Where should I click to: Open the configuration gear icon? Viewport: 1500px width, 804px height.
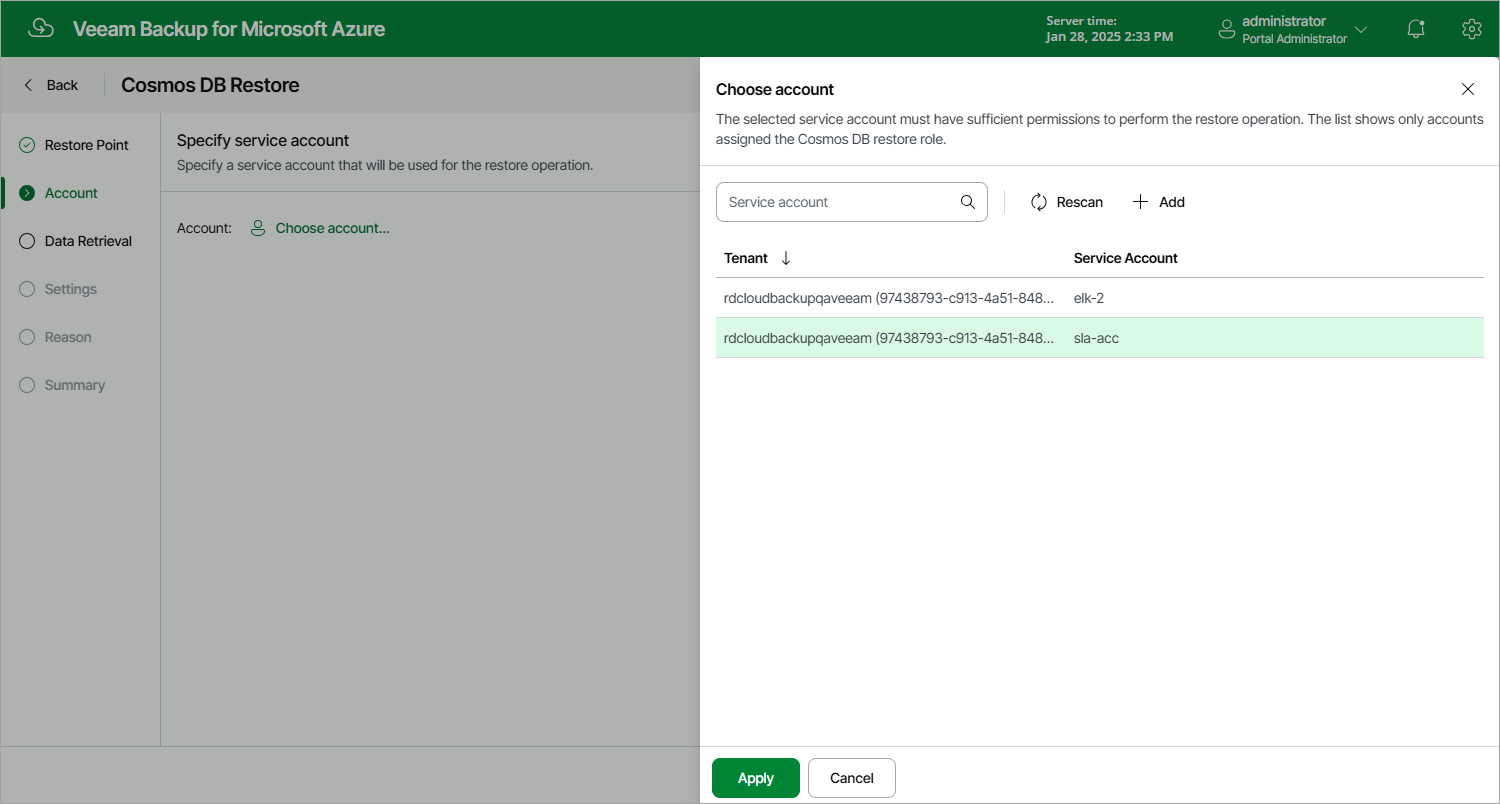click(1471, 29)
